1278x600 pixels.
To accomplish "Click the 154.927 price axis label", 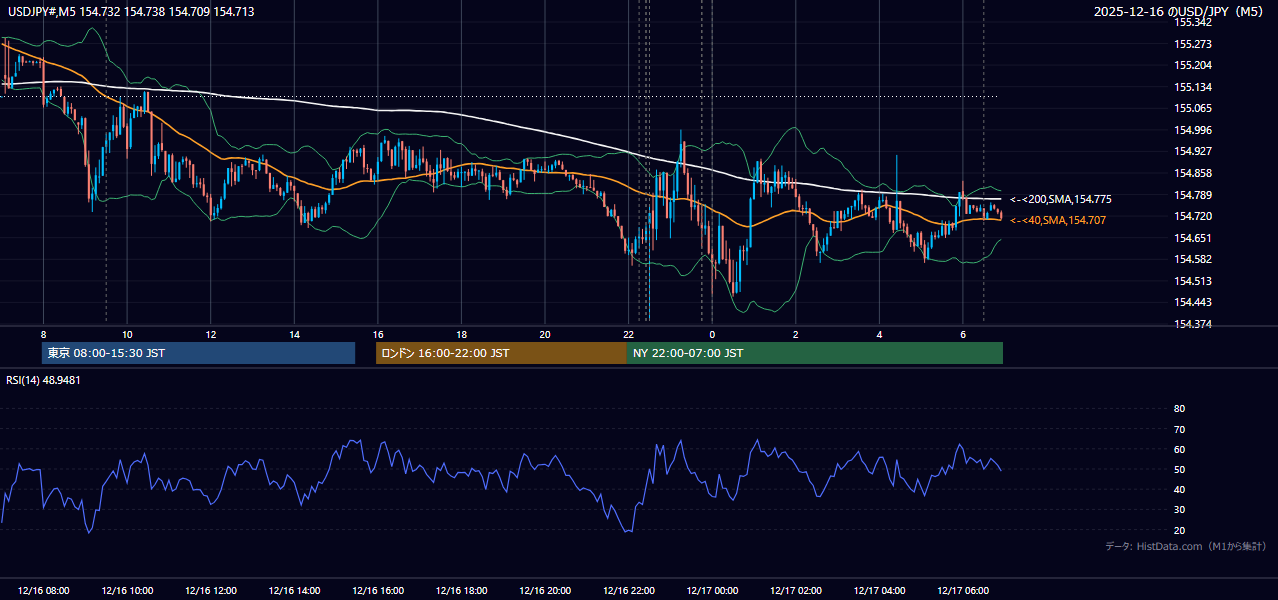I will 1192,152.
